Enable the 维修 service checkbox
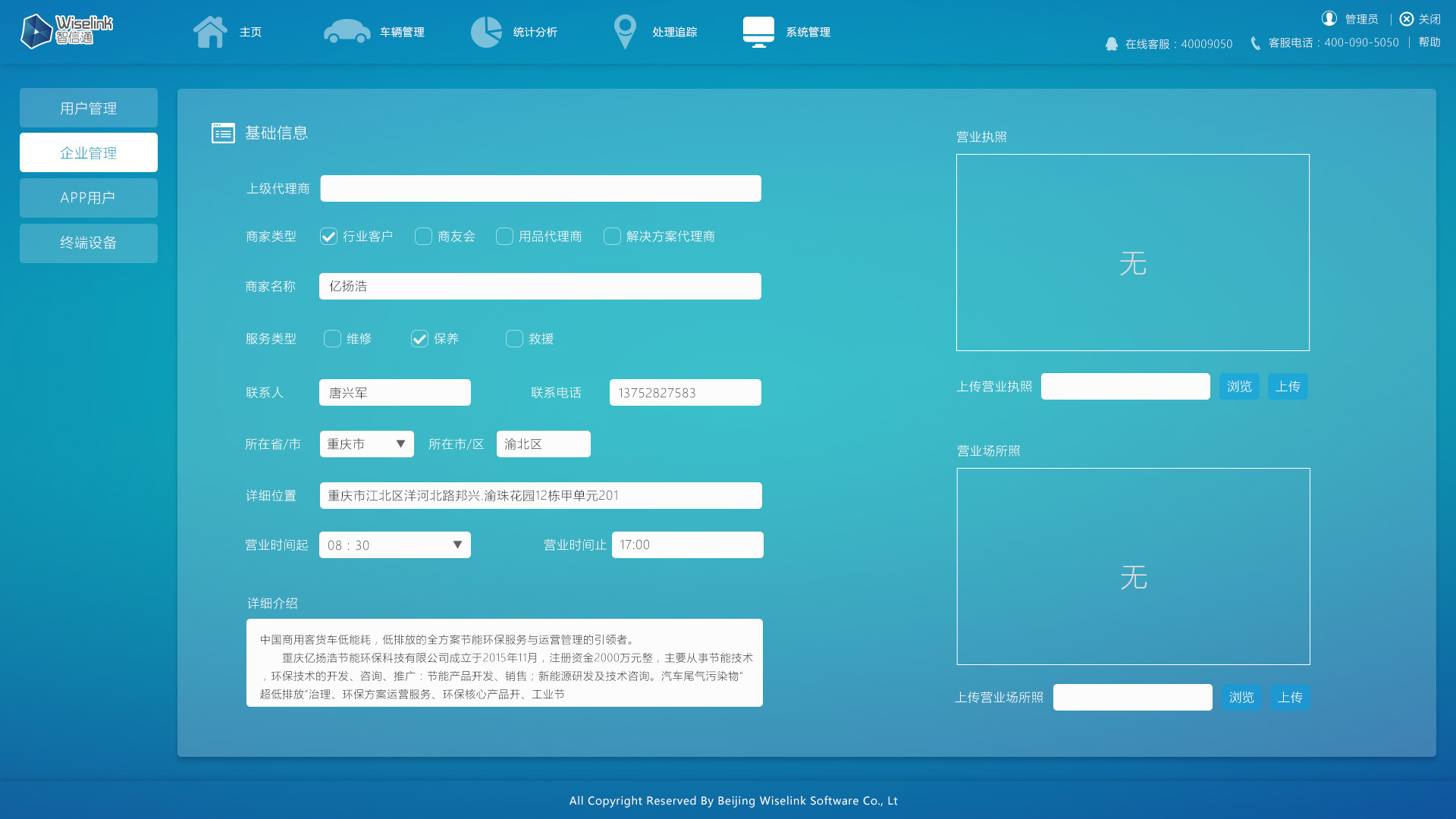1456x819 pixels. pyautogui.click(x=332, y=339)
